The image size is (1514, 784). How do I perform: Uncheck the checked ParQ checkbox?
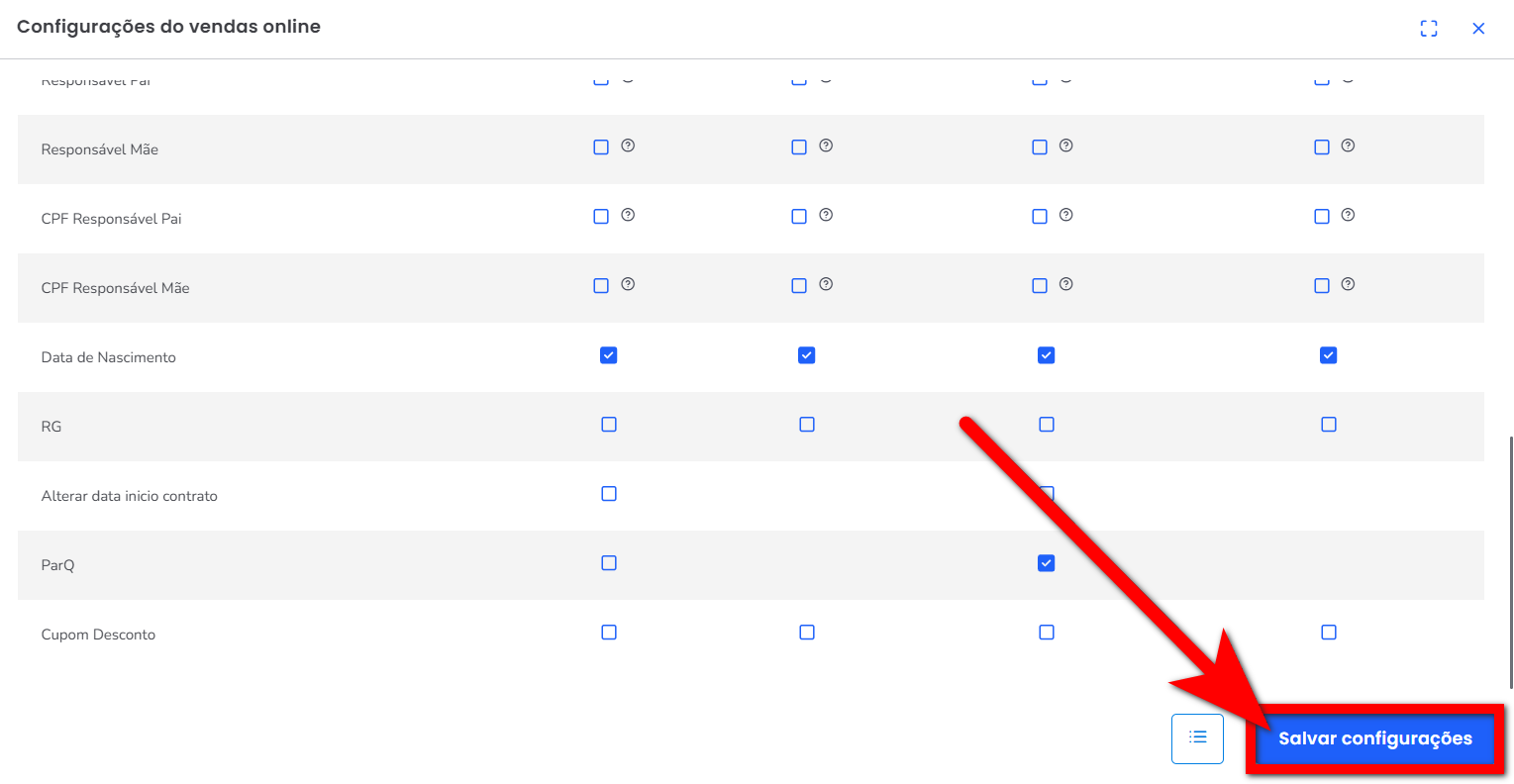(1047, 563)
